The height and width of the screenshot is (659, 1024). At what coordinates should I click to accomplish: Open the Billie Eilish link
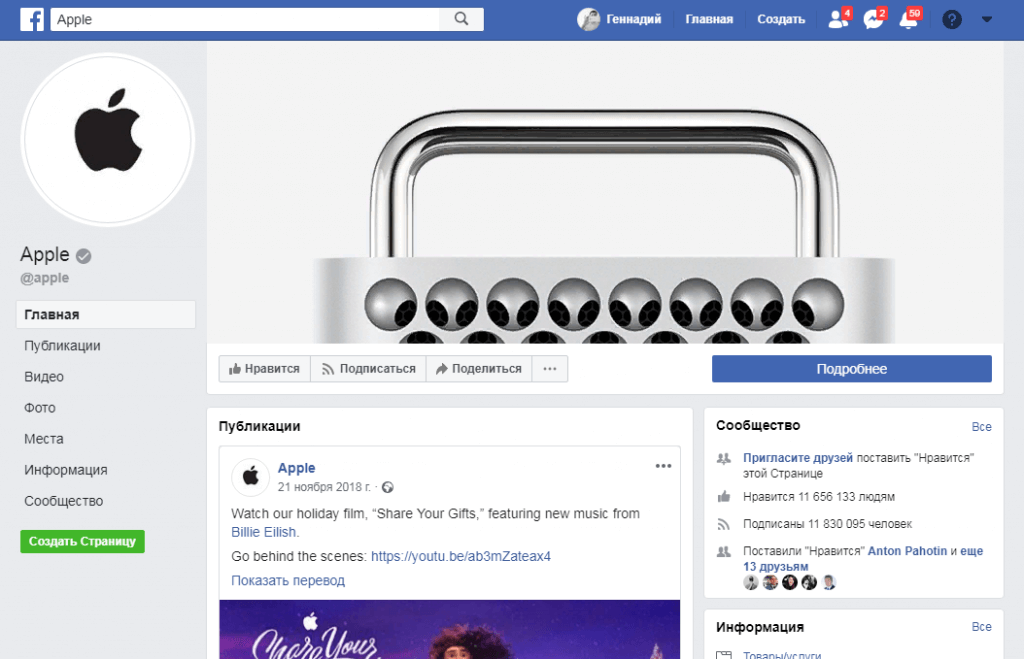(x=264, y=532)
